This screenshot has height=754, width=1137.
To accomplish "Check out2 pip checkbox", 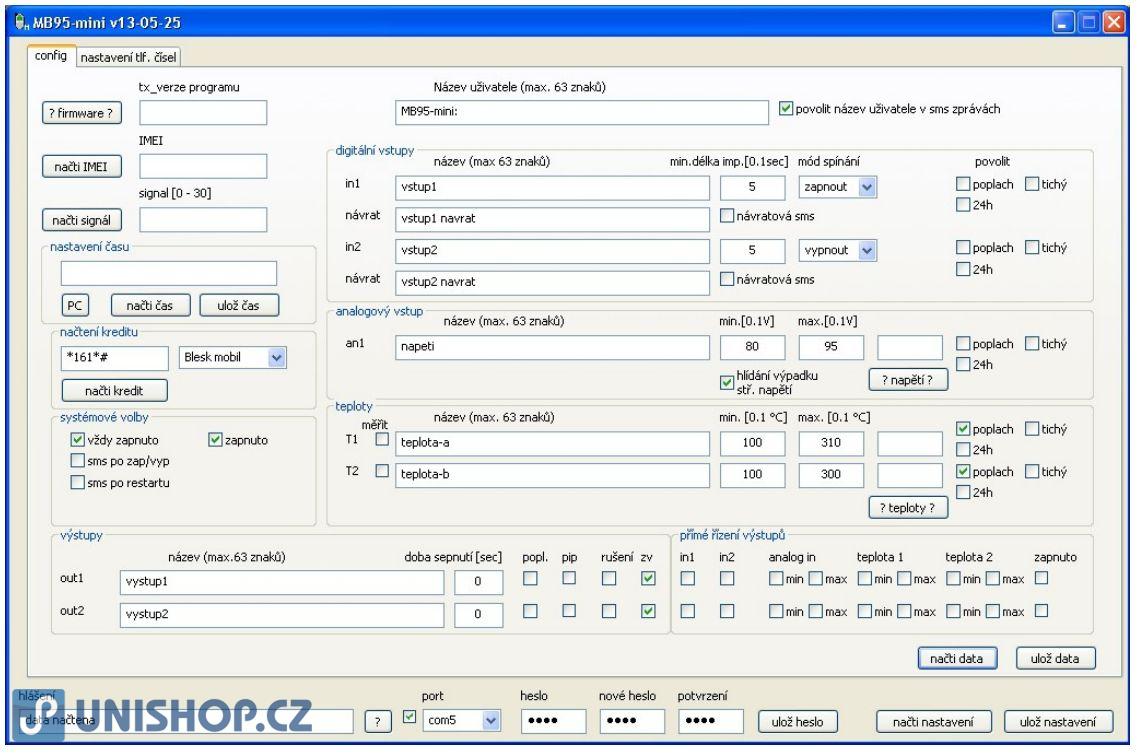I will point(570,610).
